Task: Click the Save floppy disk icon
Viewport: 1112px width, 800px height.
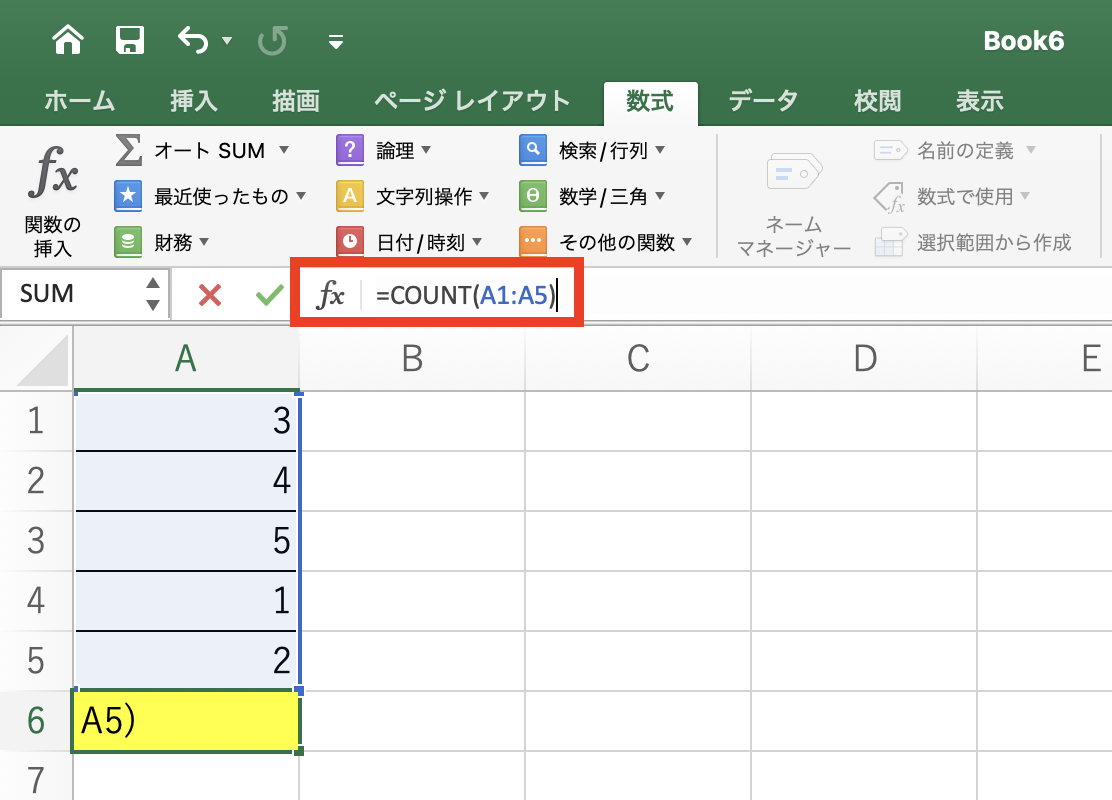Action: (130, 40)
